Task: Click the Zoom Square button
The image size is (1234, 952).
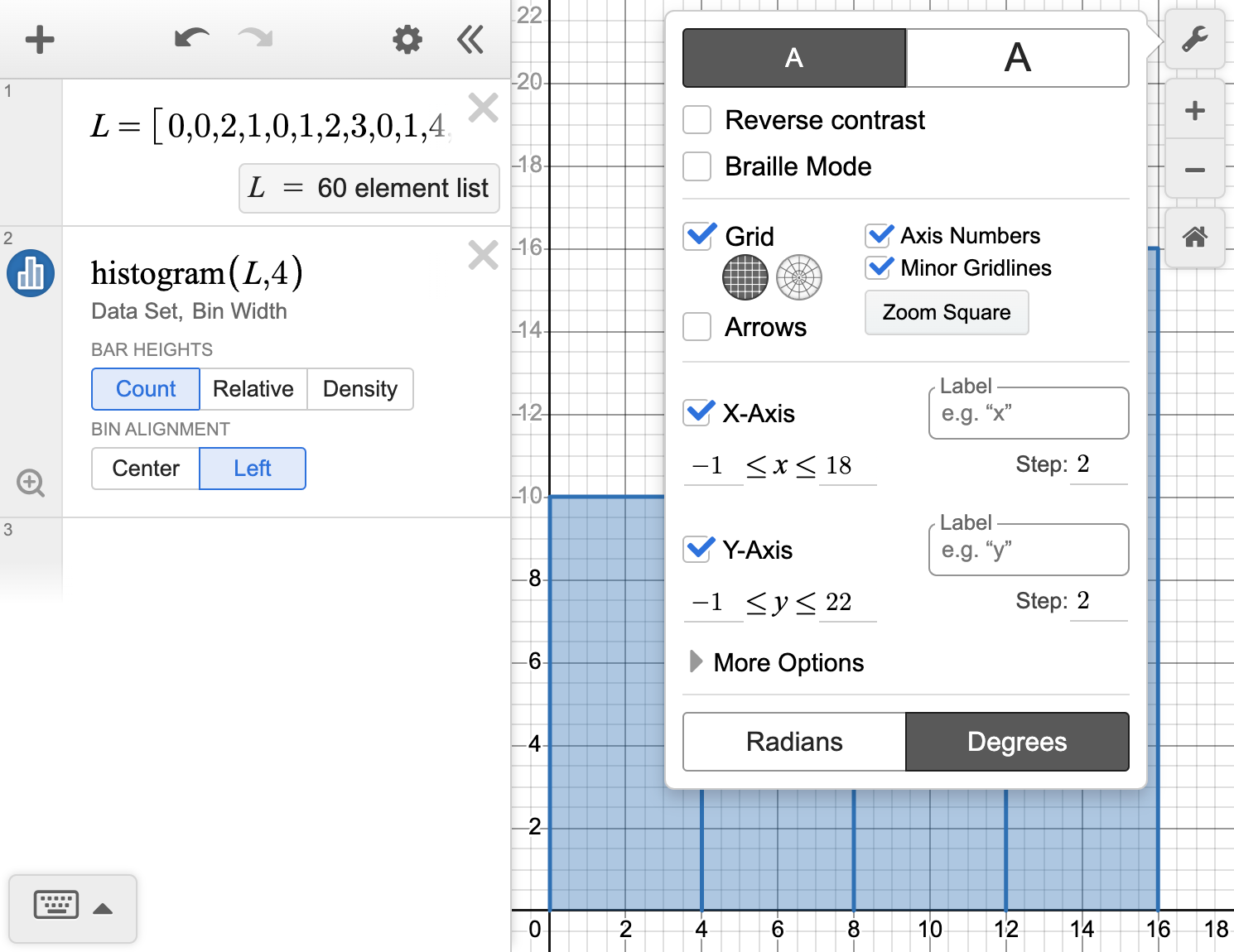Action: [946, 313]
